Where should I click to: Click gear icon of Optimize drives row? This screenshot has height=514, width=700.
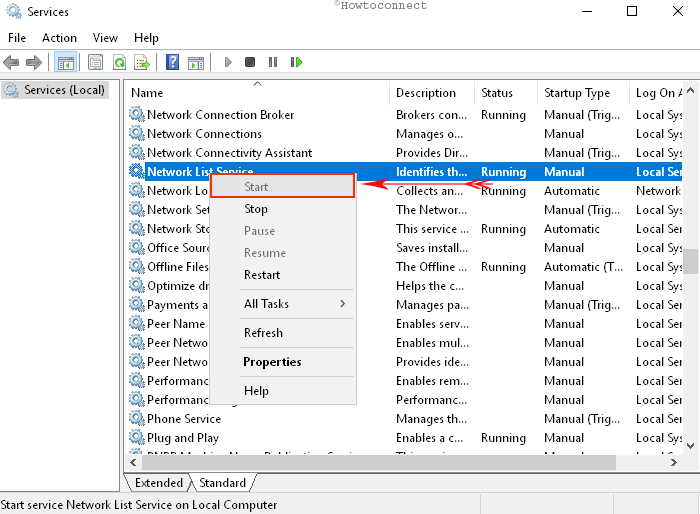tap(137, 285)
